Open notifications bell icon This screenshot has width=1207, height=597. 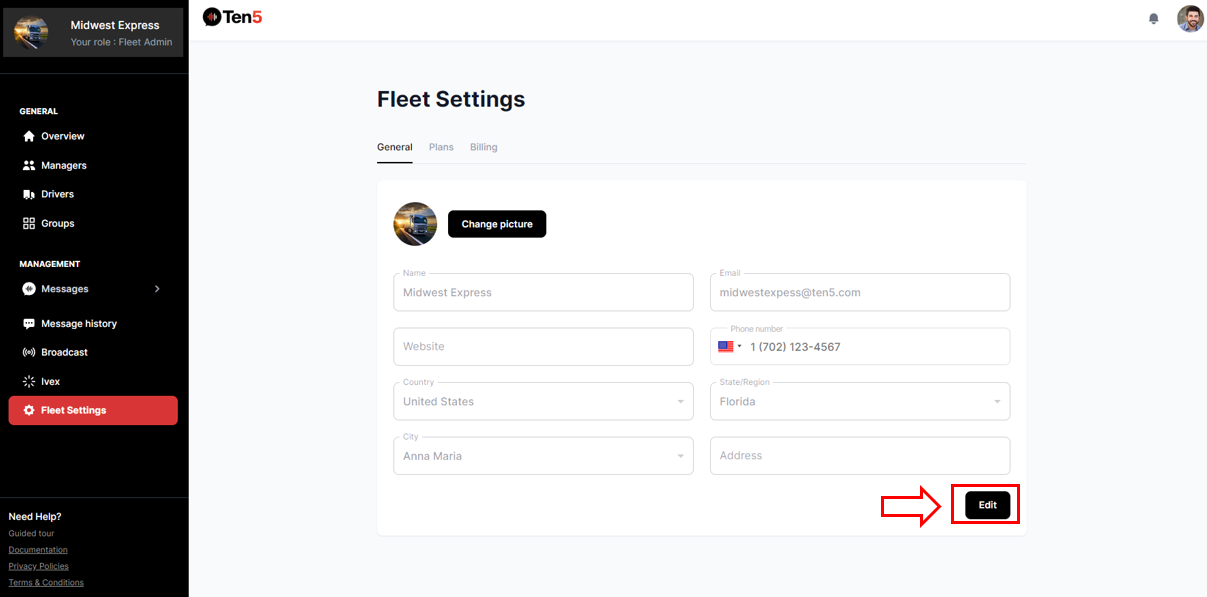[1154, 18]
